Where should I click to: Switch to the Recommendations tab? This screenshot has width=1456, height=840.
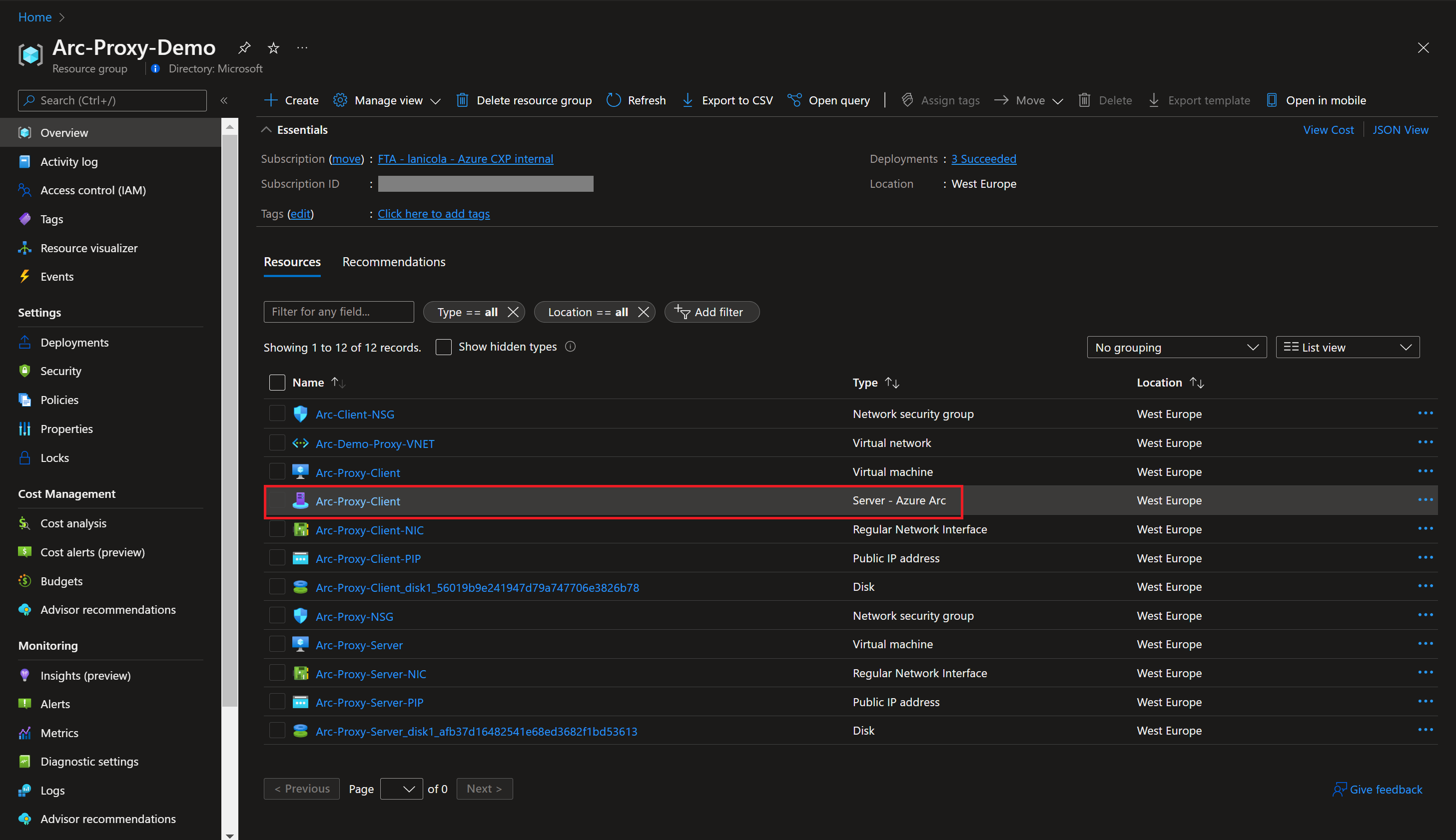click(x=394, y=262)
